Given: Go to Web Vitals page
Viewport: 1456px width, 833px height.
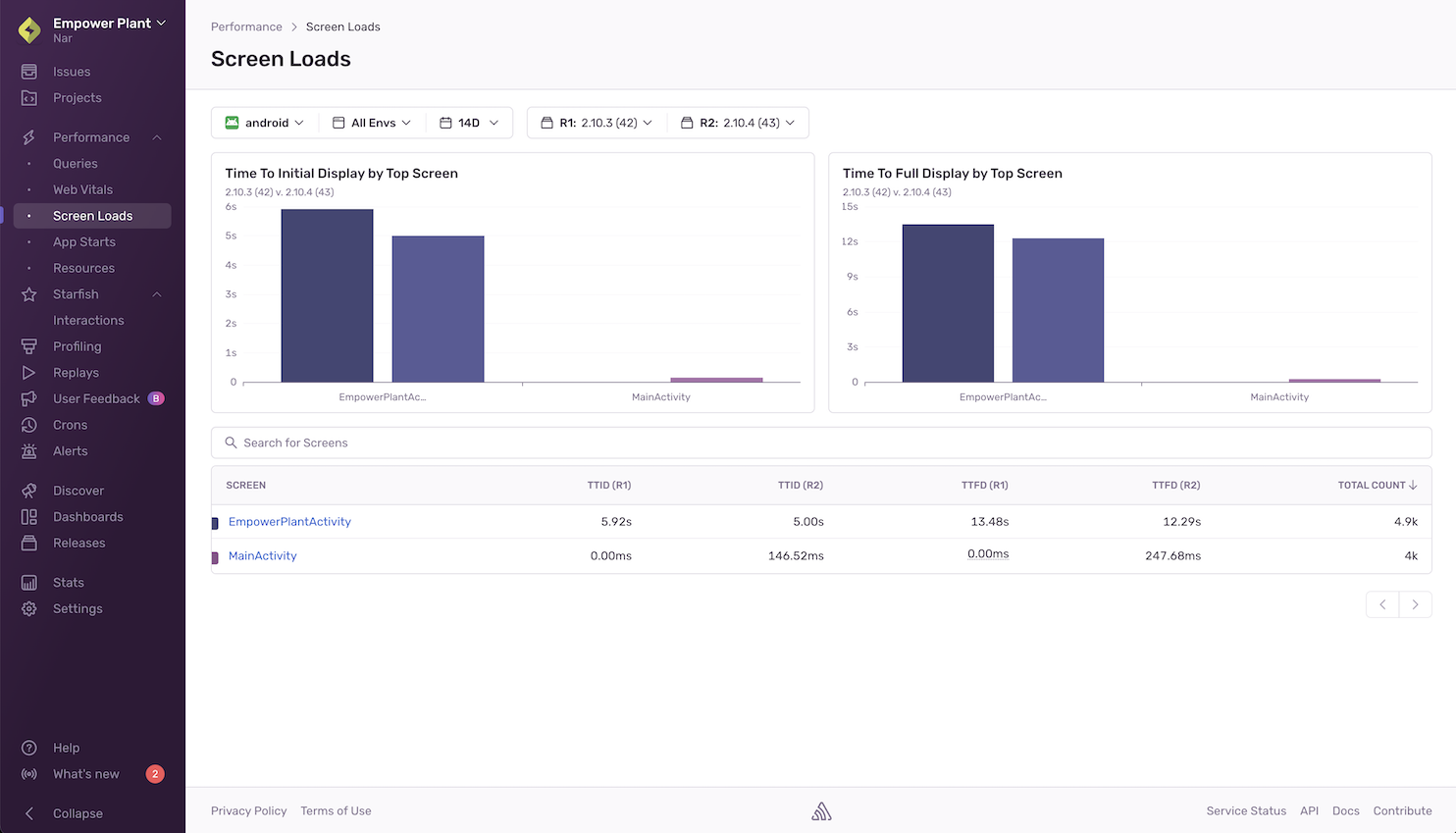Looking at the screenshot, I should tap(82, 189).
